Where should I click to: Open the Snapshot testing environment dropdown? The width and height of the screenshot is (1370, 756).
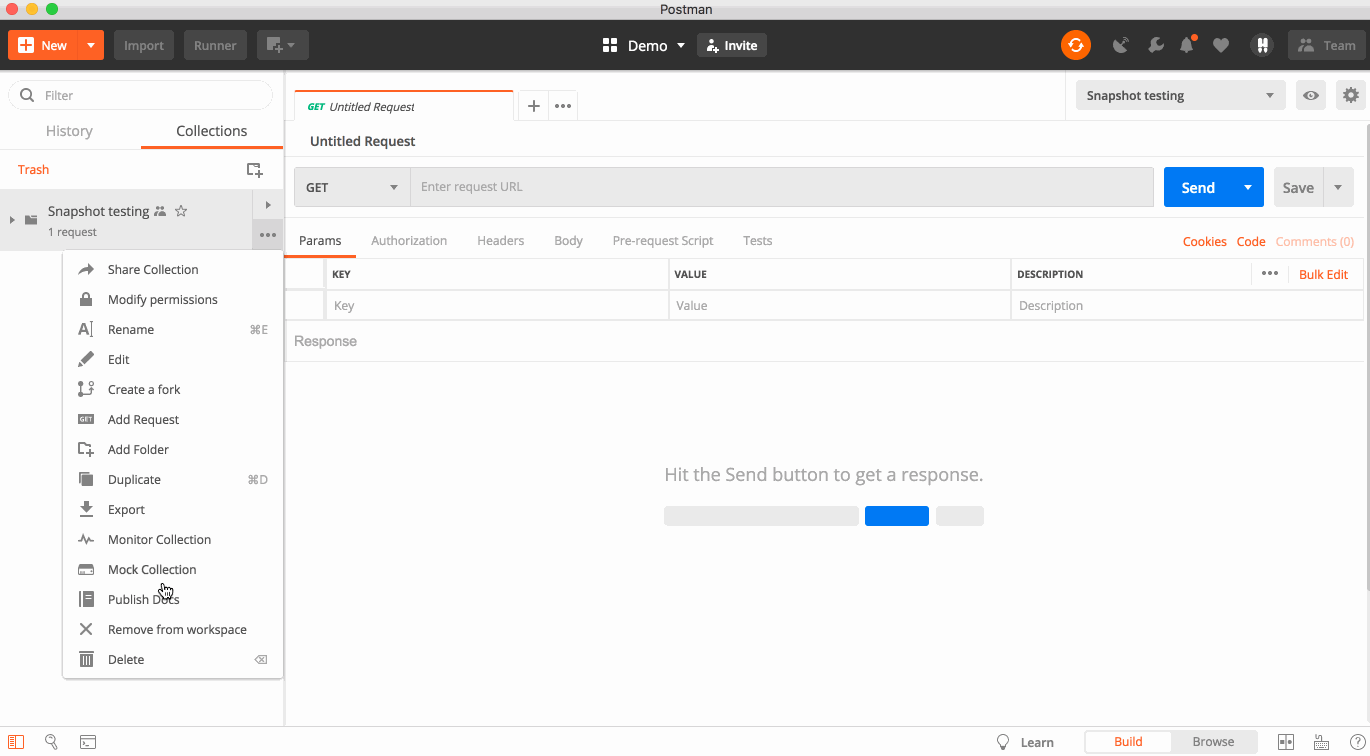tap(1180, 96)
